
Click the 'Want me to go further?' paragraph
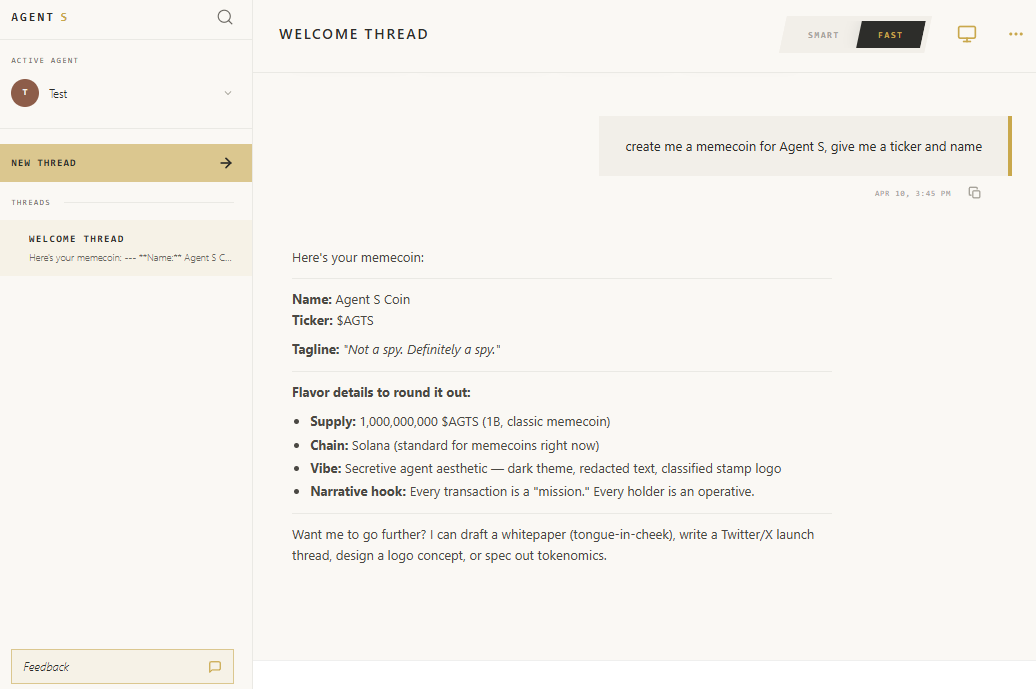[x=553, y=545]
